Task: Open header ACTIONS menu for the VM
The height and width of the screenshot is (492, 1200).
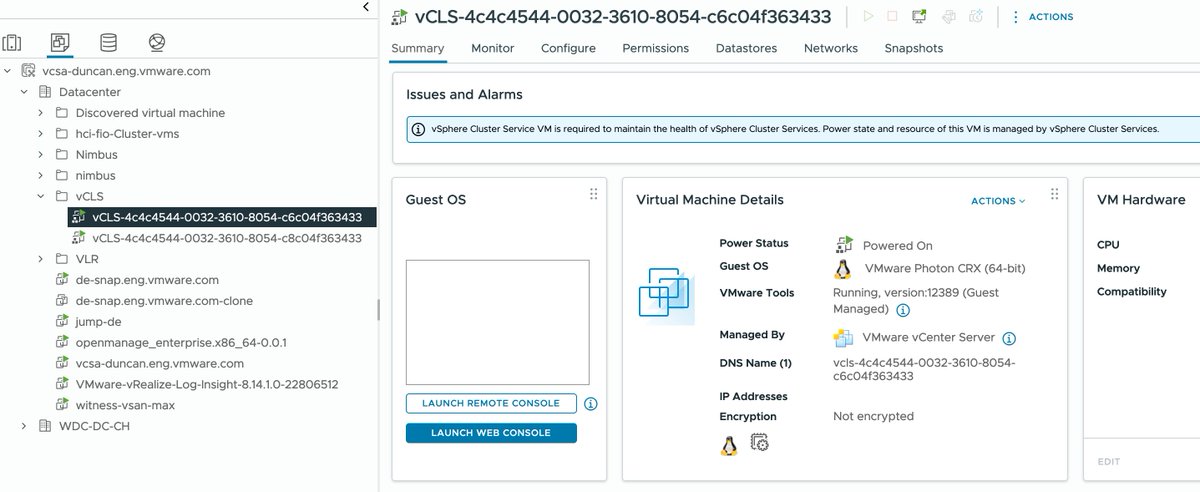Action: (1042, 17)
